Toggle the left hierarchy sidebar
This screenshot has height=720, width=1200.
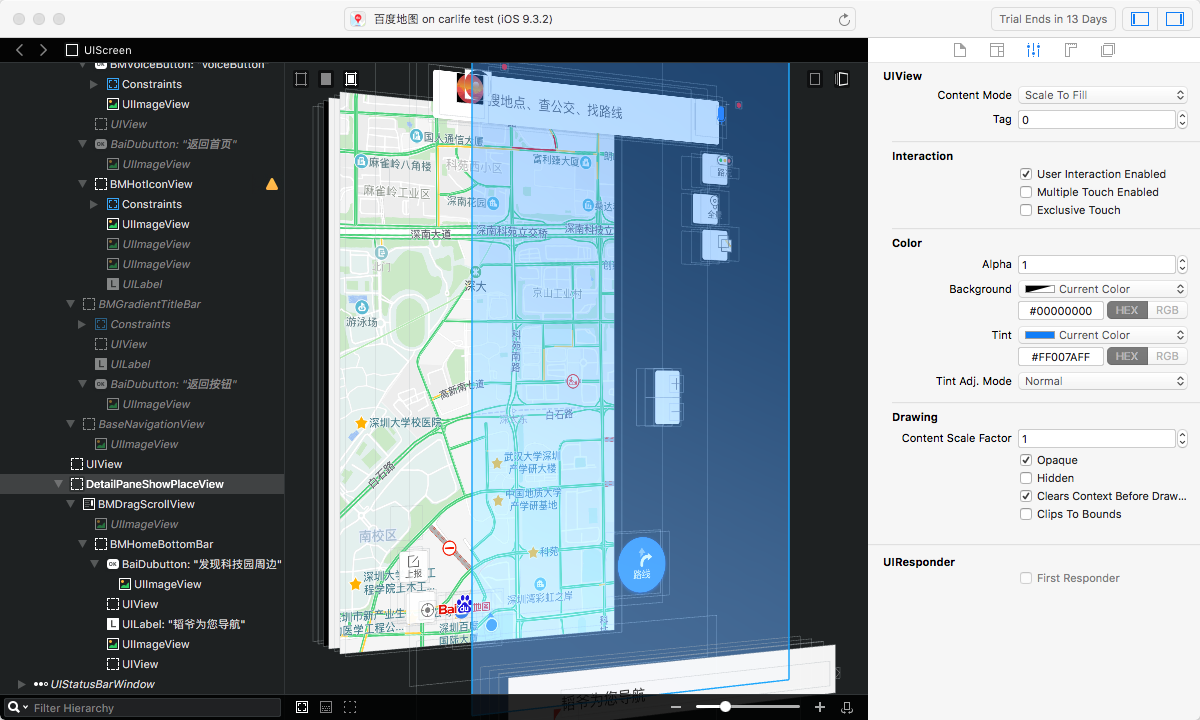coord(1139,19)
